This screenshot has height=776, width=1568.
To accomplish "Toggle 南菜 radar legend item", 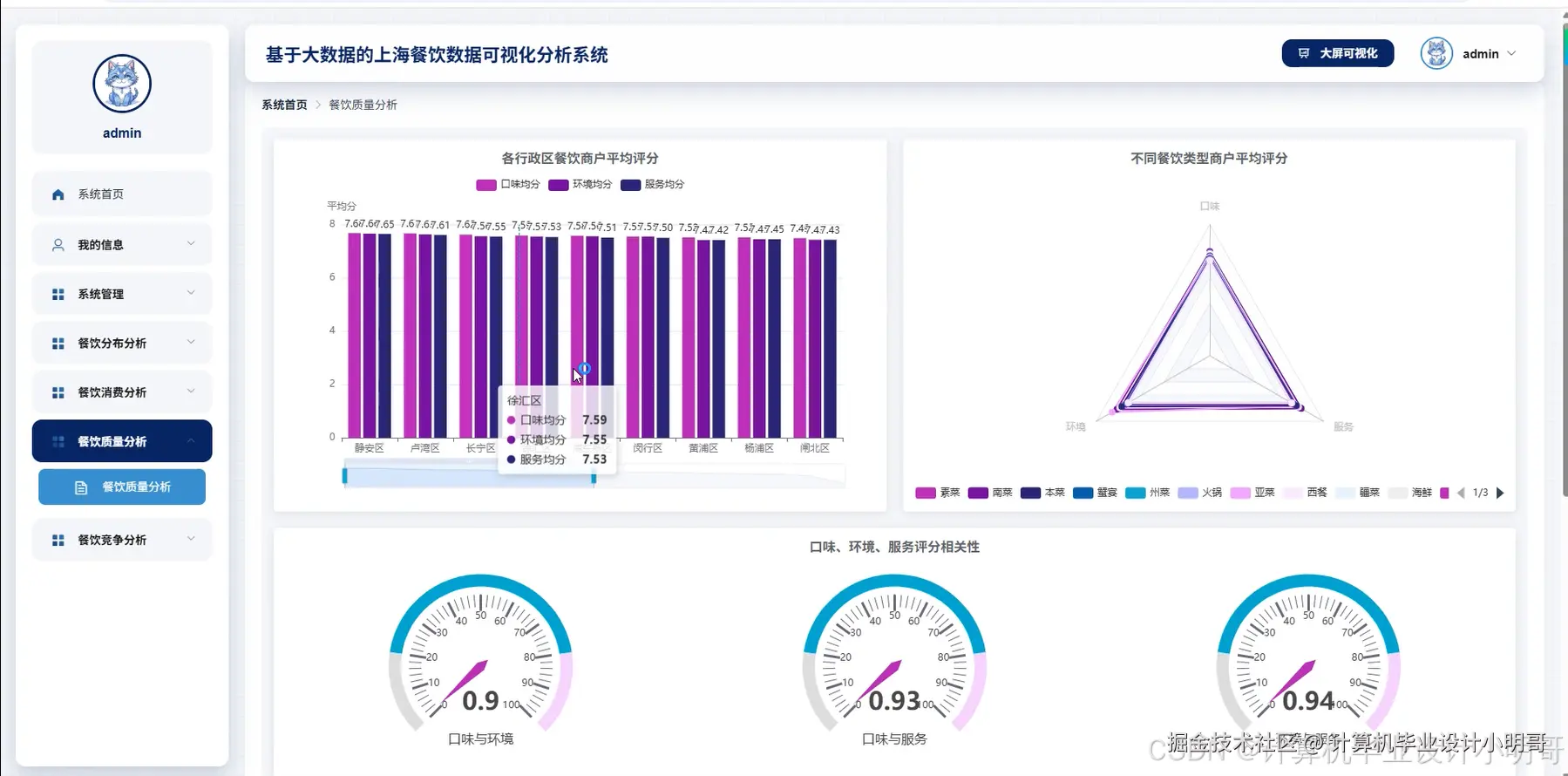I will 990,493.
